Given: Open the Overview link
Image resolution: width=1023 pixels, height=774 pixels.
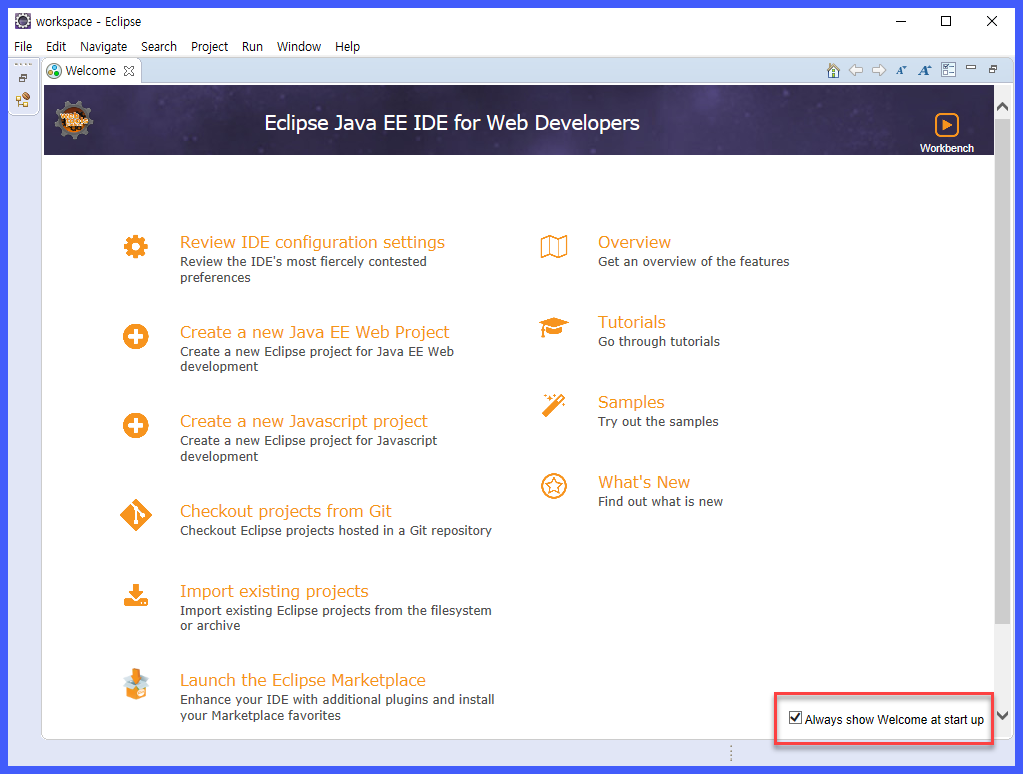Looking at the screenshot, I should click(634, 242).
